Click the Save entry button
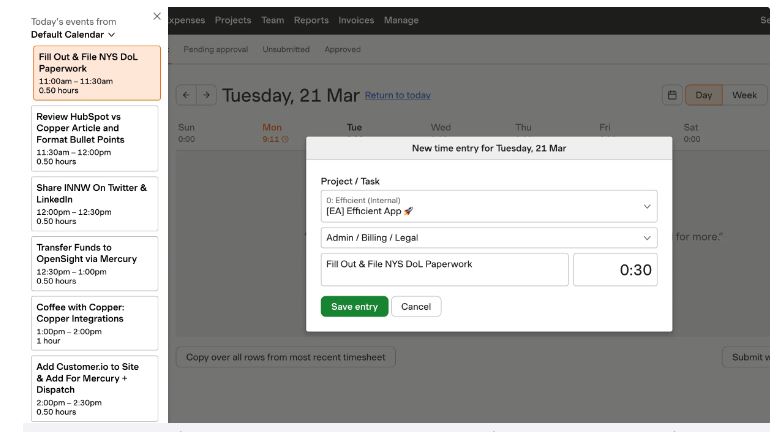 (354, 307)
